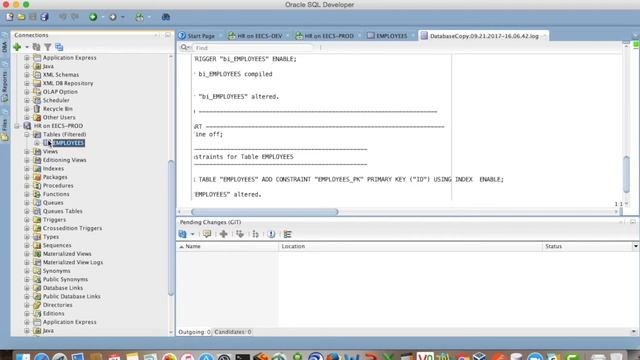This screenshot has height=360, width=640.
Task: Select Materialized View Logs in tree
Action: (x=73, y=262)
